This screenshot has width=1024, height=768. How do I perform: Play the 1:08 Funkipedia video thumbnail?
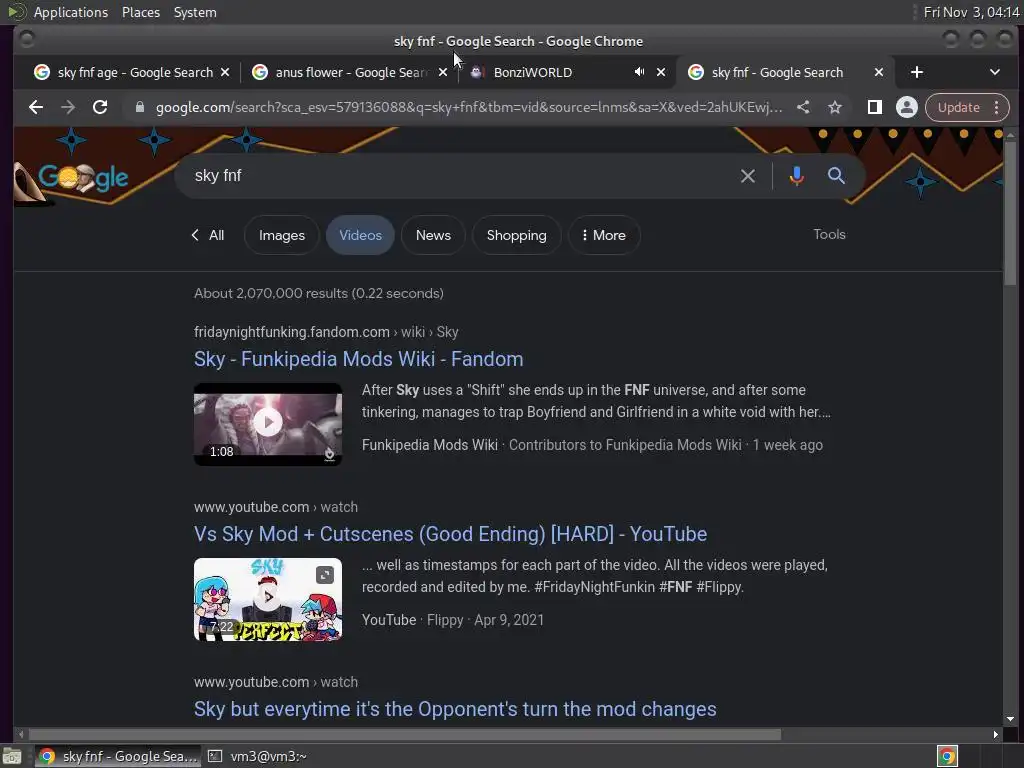click(268, 424)
